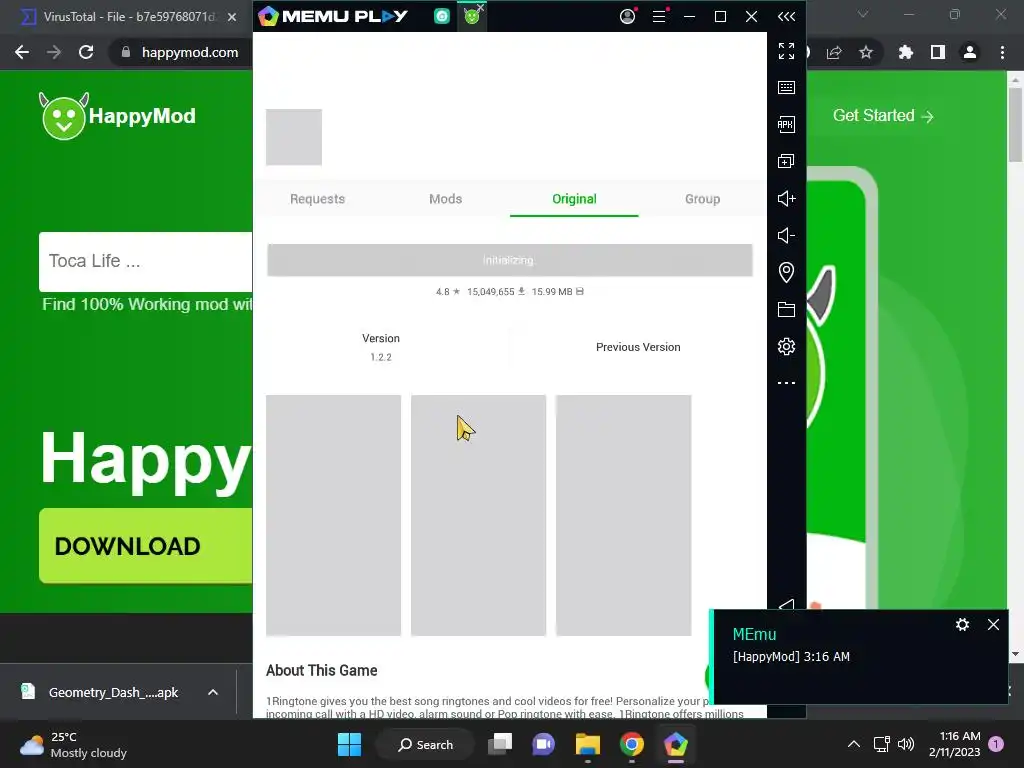This screenshot has height=768, width=1024.
Task: Open shared folder icon in MEmu sidebar
Action: tap(786, 310)
